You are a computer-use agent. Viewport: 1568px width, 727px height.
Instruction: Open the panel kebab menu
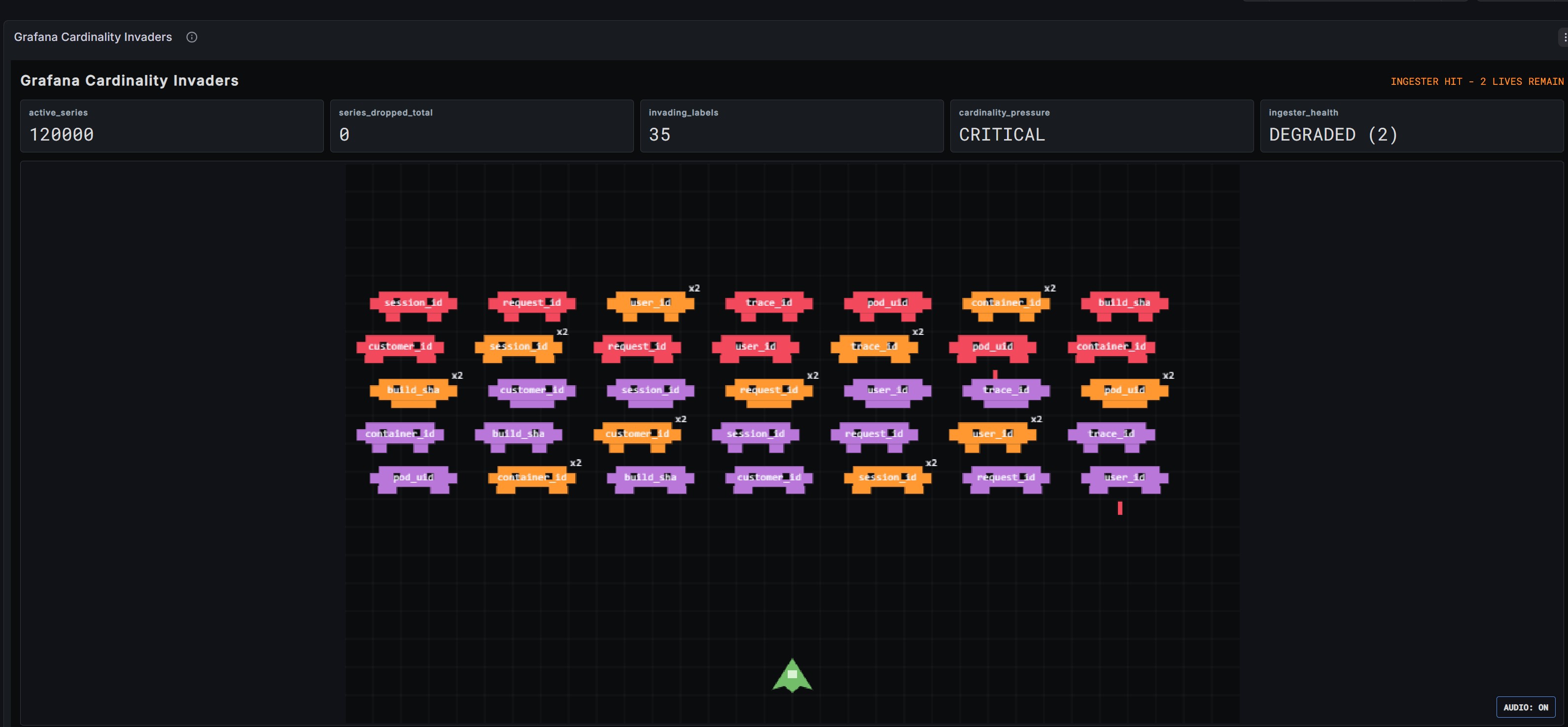point(1565,37)
